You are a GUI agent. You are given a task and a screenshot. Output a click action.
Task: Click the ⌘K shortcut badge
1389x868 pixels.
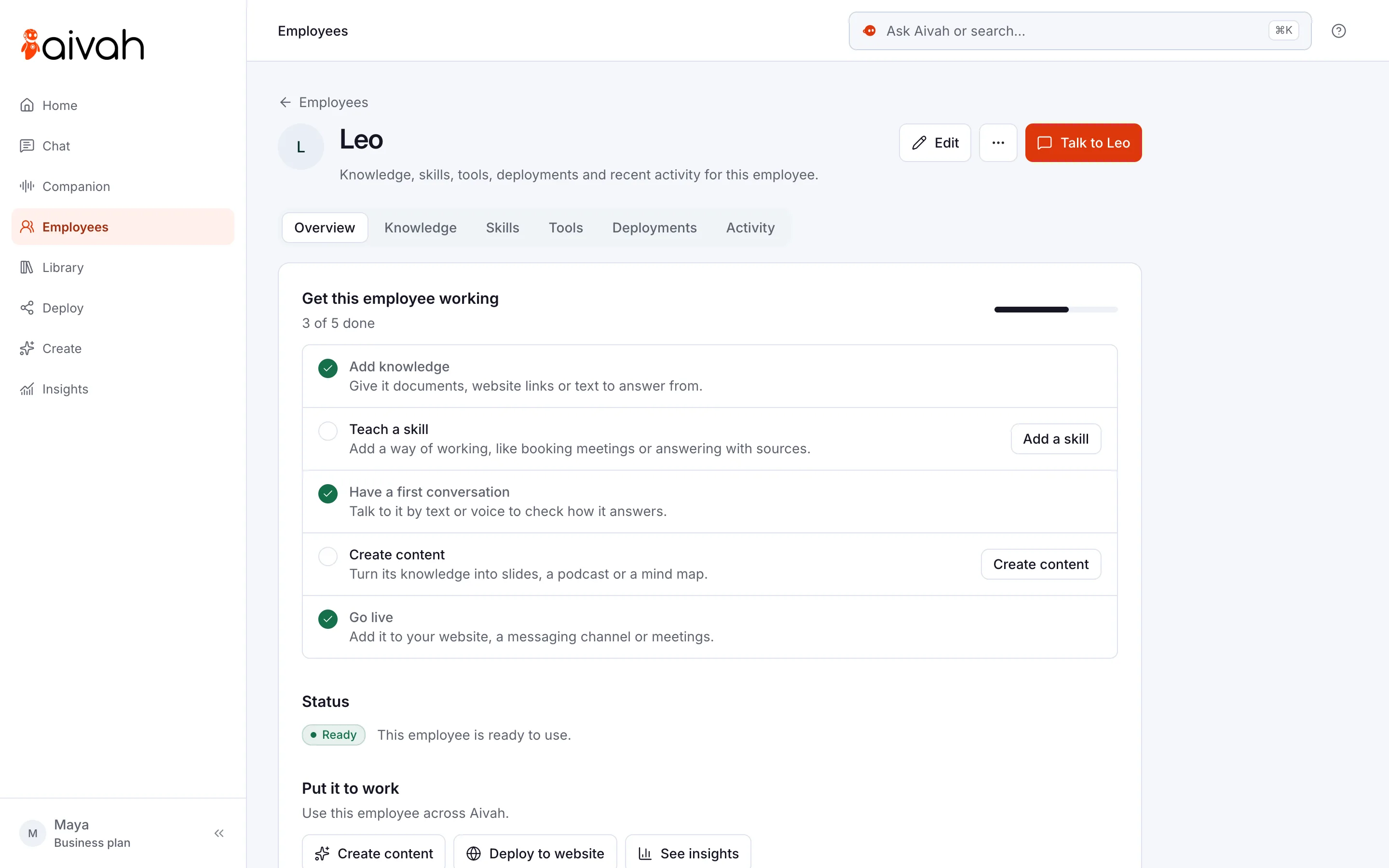click(x=1283, y=30)
